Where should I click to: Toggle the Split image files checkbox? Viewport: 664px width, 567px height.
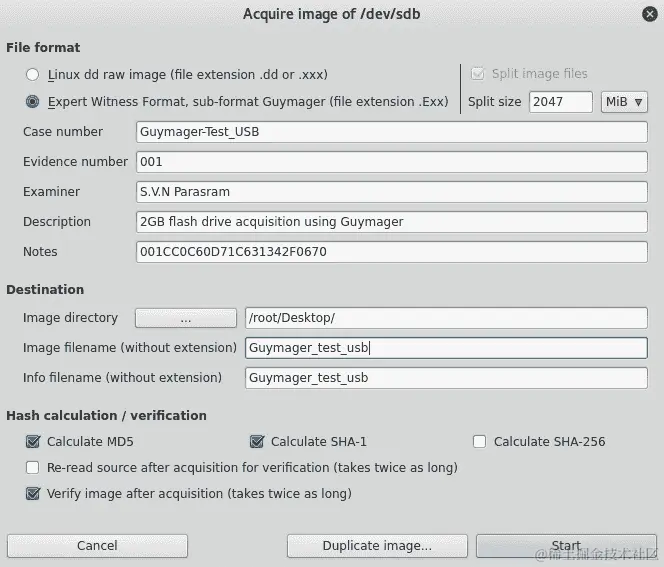478,74
